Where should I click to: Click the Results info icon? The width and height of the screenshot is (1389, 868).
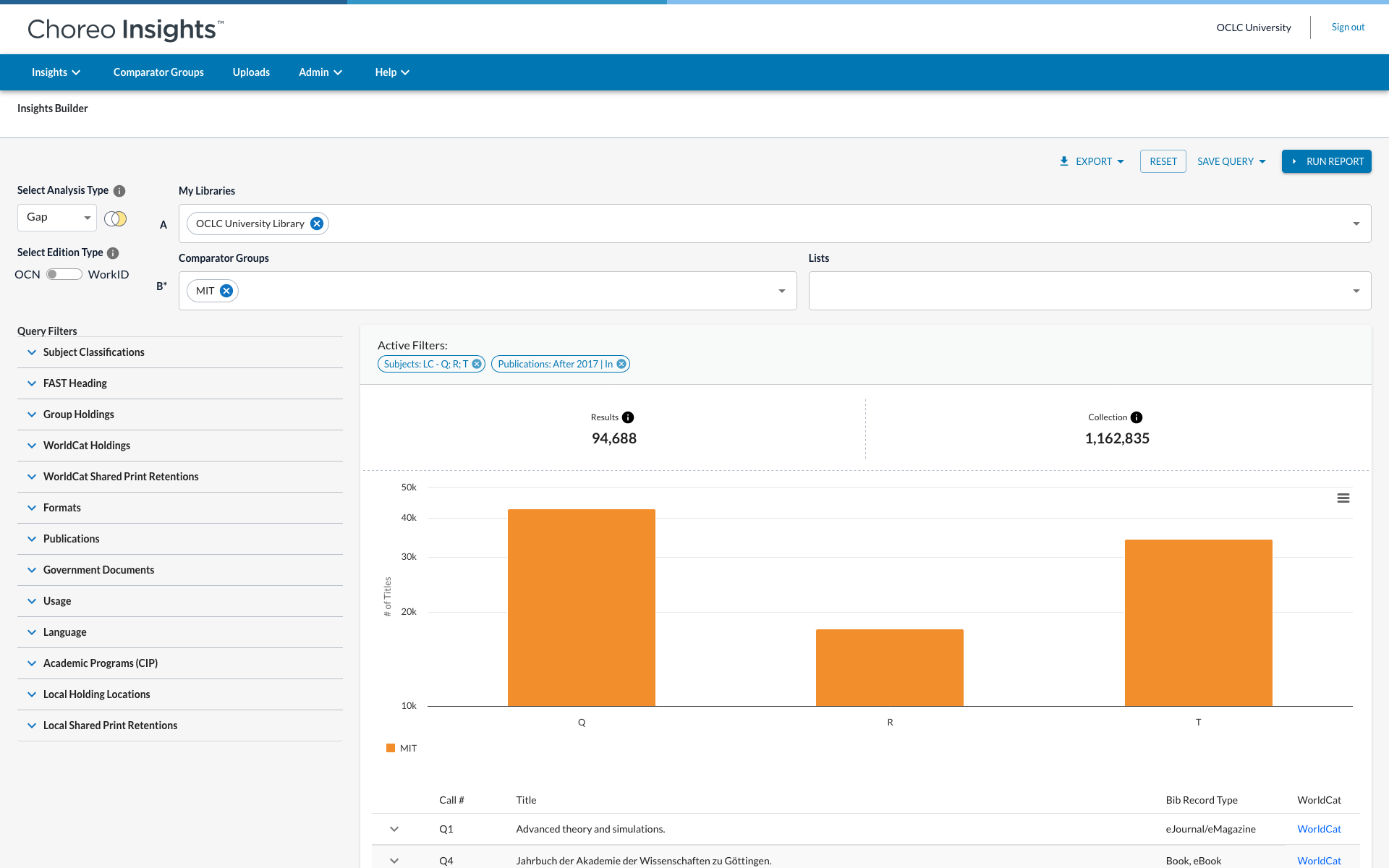(x=628, y=417)
